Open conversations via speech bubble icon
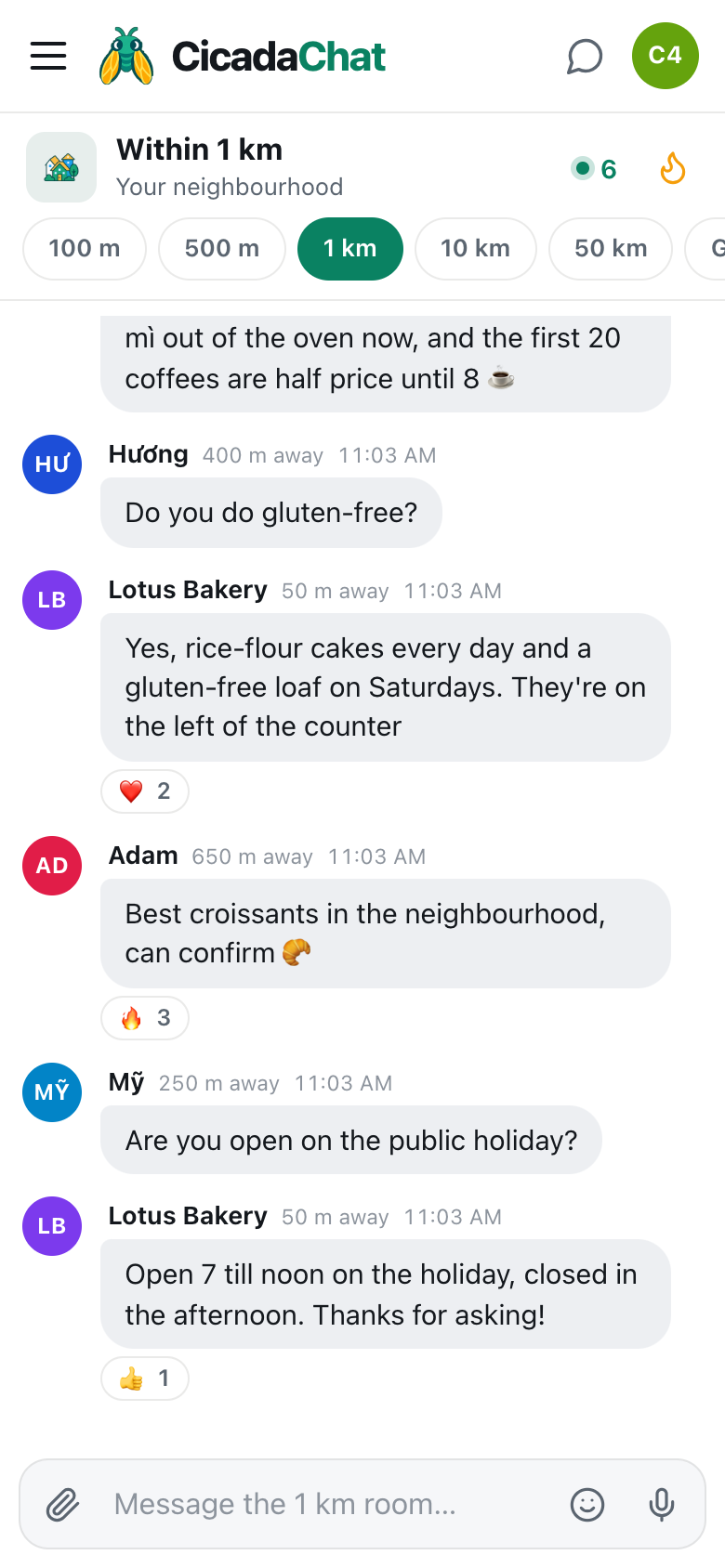Viewport: 725px width, 1568px height. 585,56
